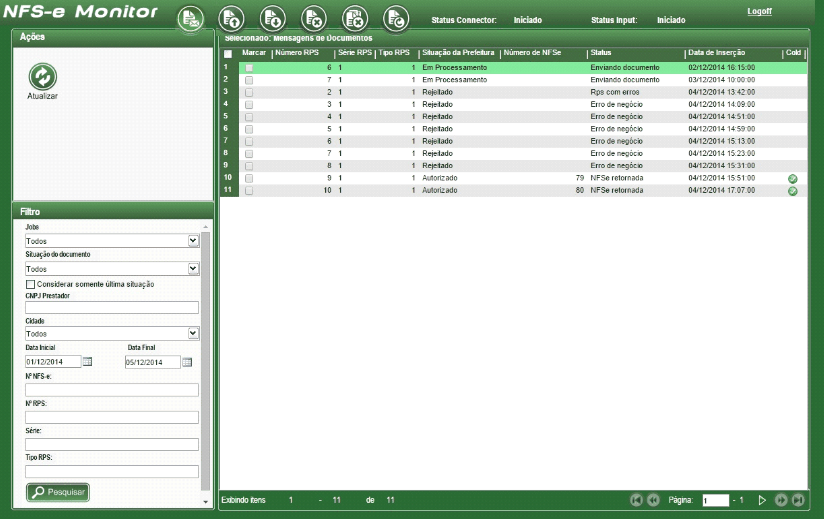Check the box for row 11 Autorizado
Image resolution: width=824 pixels, height=519 pixels.
pyautogui.click(x=249, y=190)
